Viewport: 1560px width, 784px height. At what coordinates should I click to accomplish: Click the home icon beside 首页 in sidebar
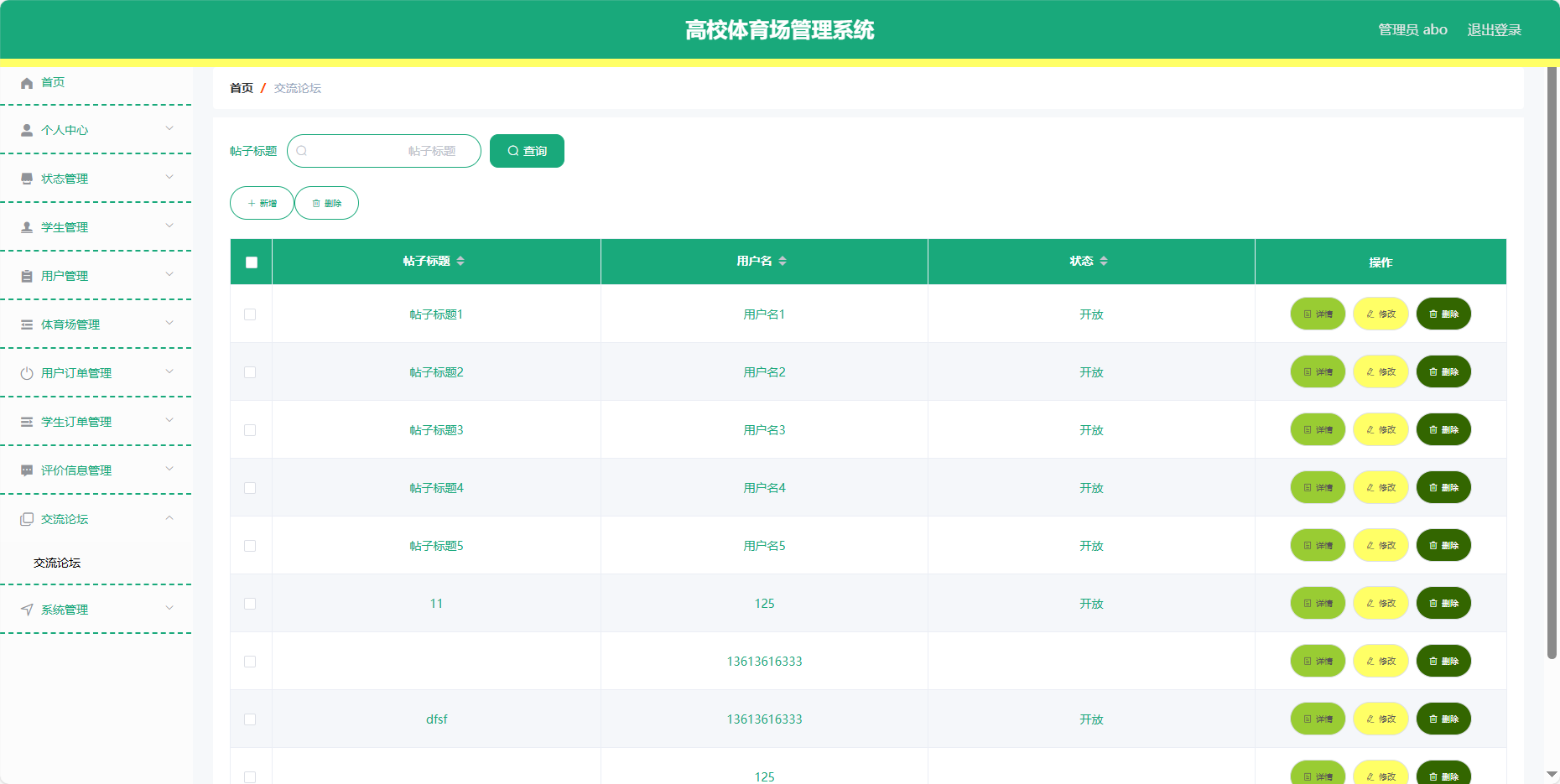pyautogui.click(x=27, y=83)
